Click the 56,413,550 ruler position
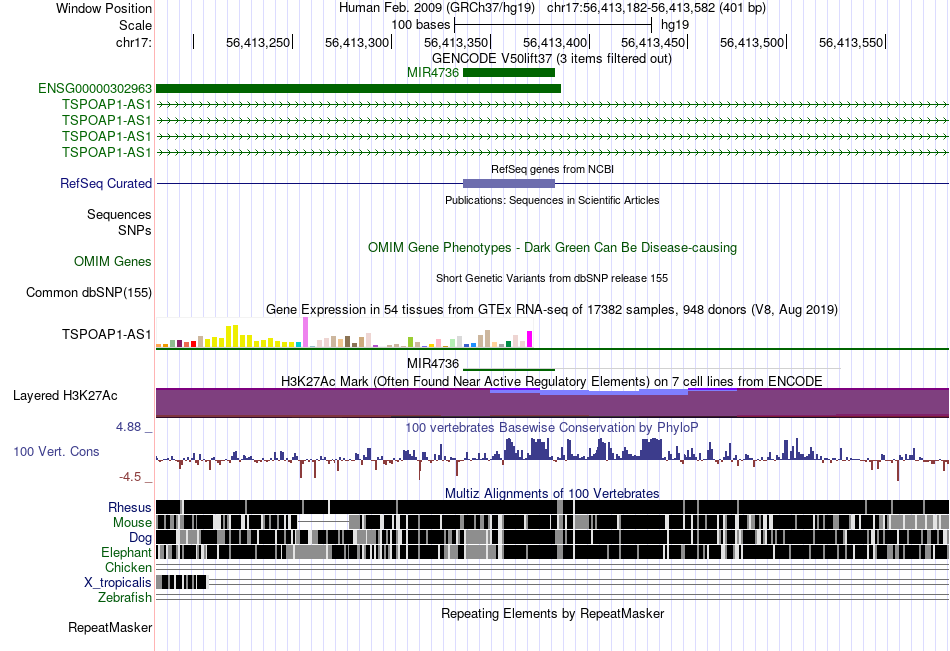Screen dimensions: 950x651 pyautogui.click(x=851, y=42)
